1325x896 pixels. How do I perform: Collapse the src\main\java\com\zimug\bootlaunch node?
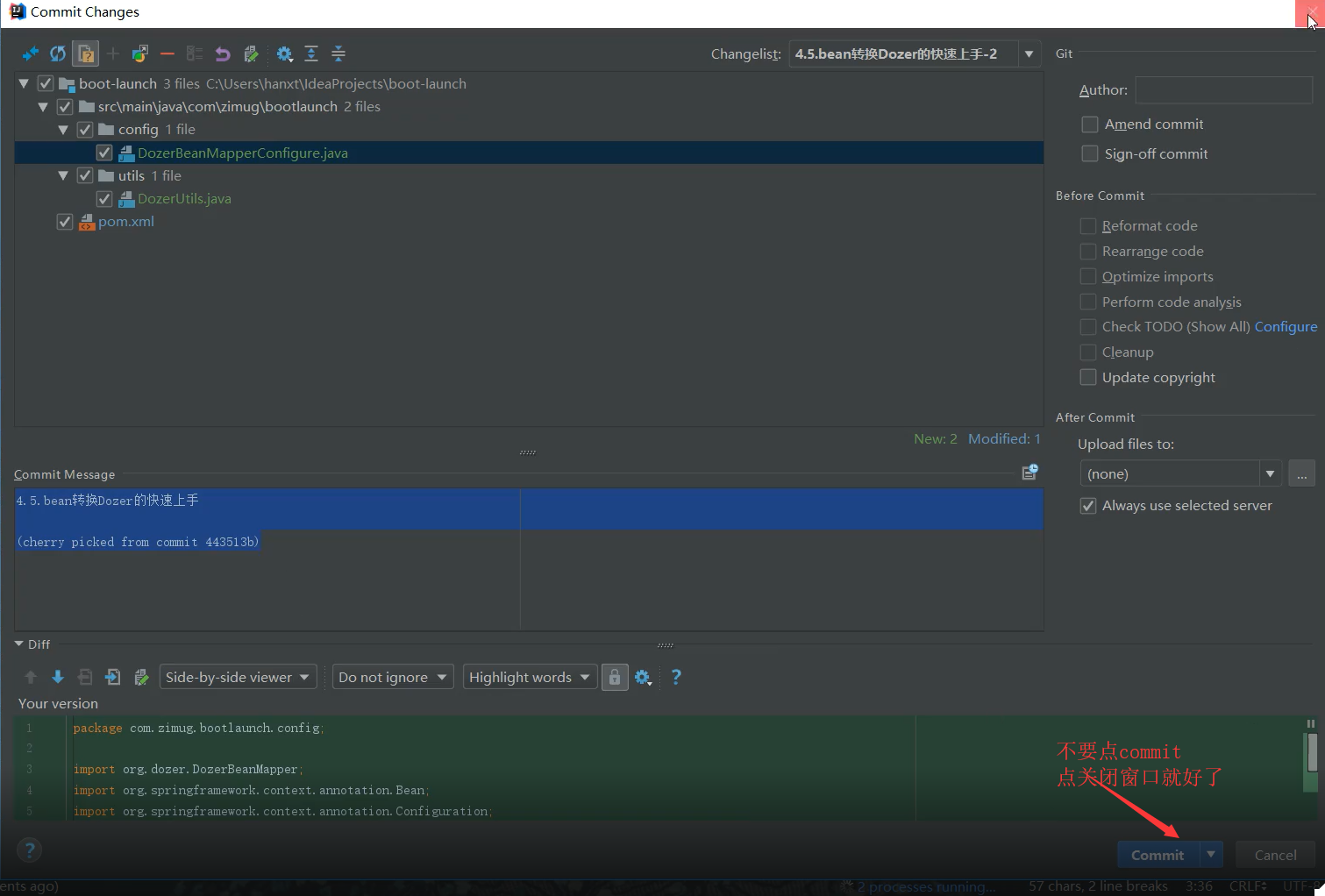click(43, 107)
